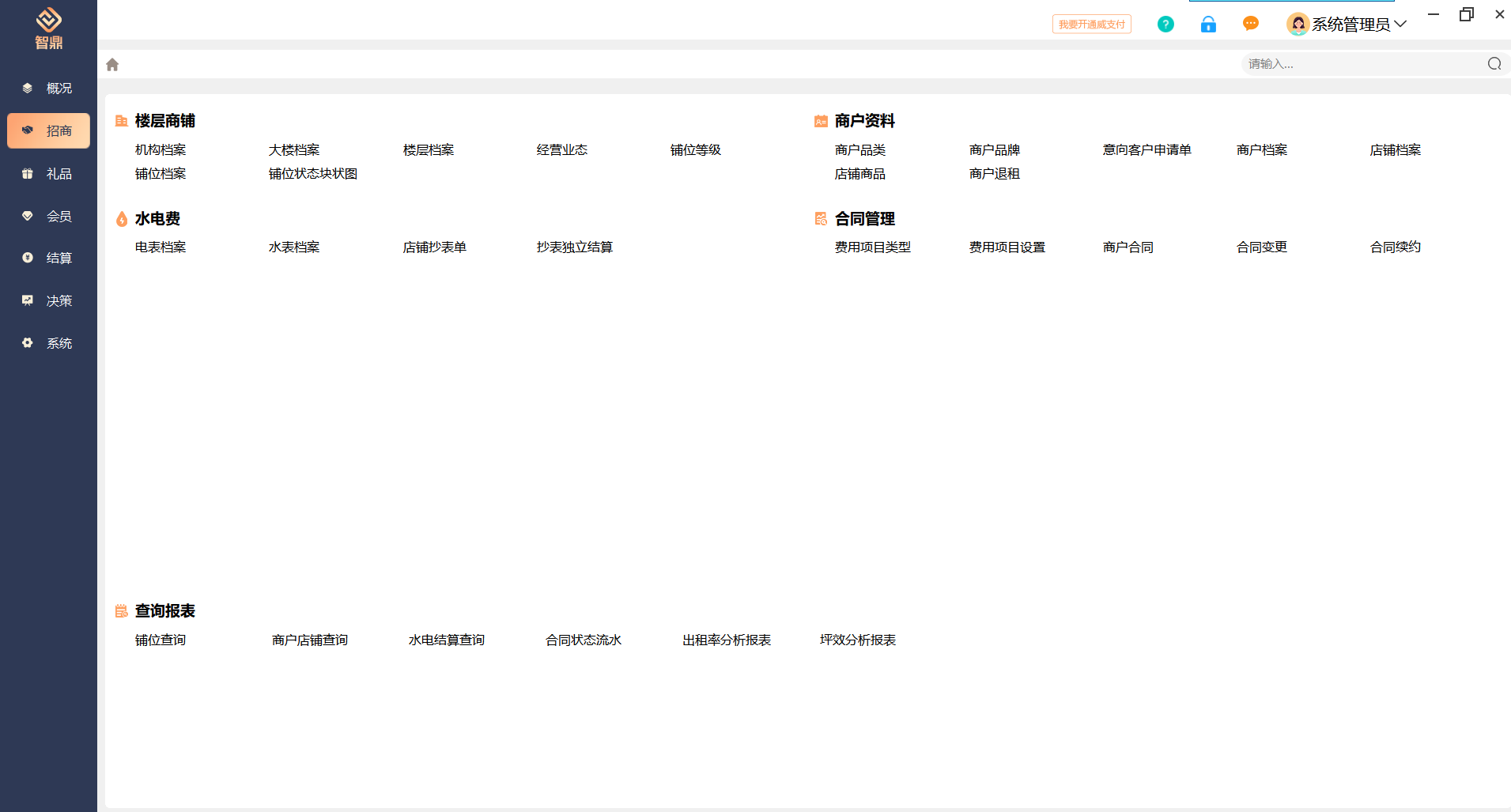Switch to the 礼品 sidebar menu
Viewport: 1511px width, 812px height.
(48, 174)
